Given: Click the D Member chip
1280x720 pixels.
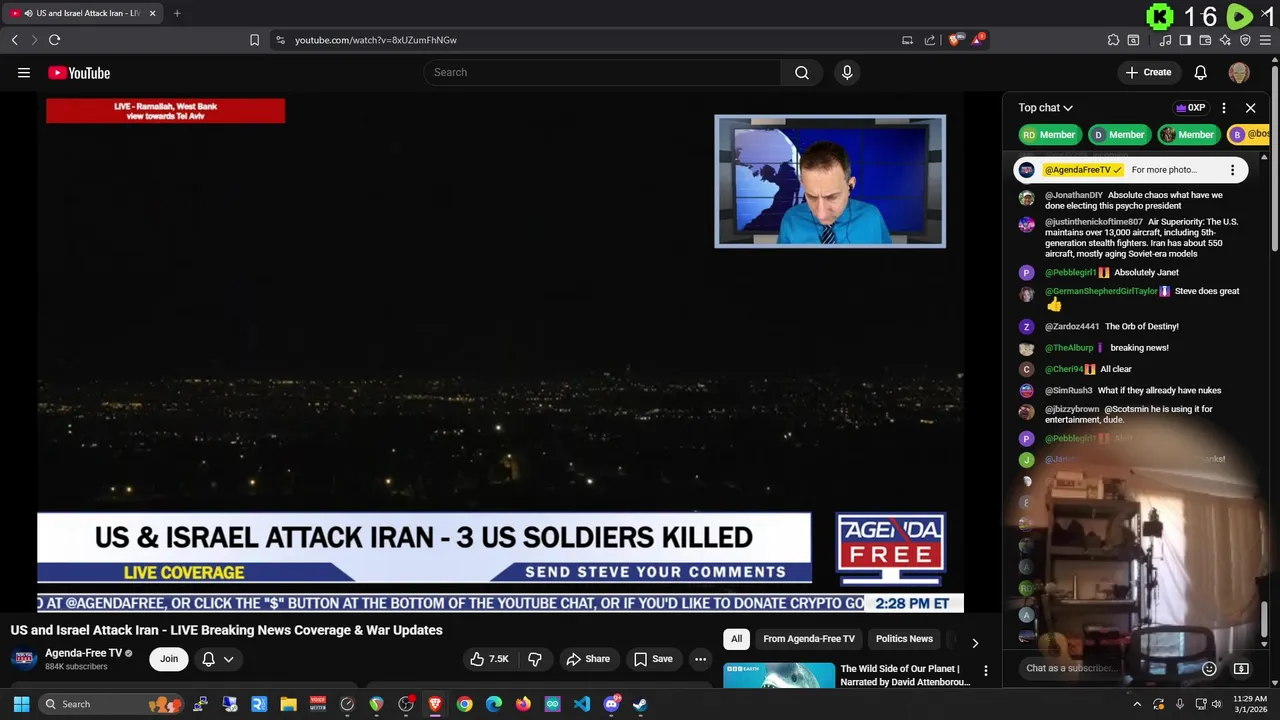Looking at the screenshot, I should [x=1118, y=135].
